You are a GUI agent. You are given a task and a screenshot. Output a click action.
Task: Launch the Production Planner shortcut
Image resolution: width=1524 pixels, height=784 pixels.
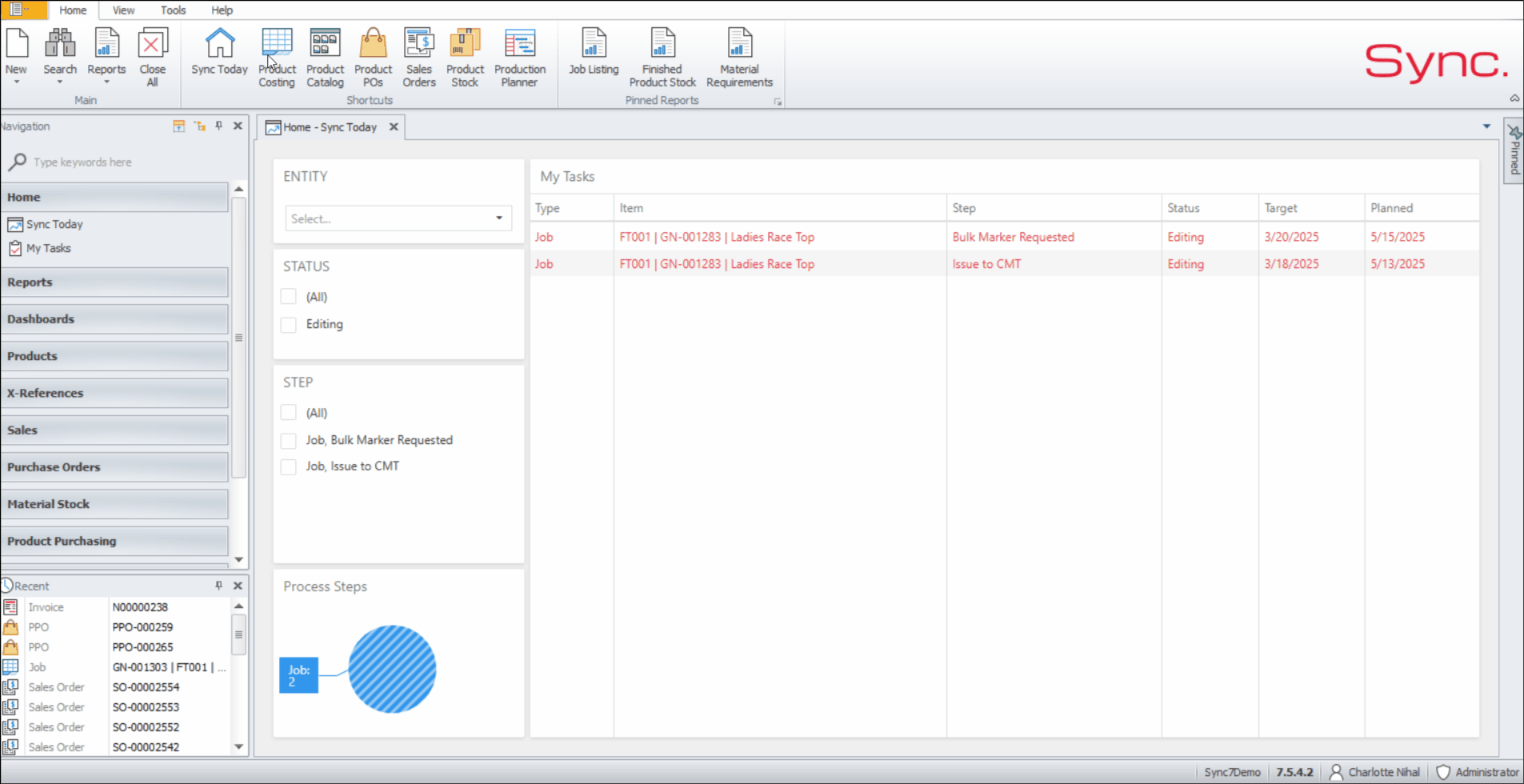[x=520, y=57]
